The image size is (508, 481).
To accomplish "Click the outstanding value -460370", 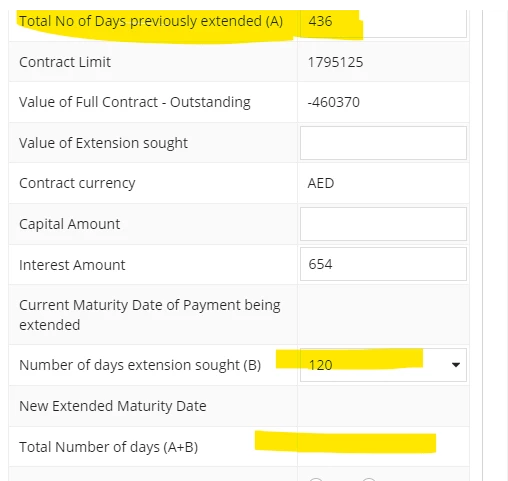I will (333, 102).
